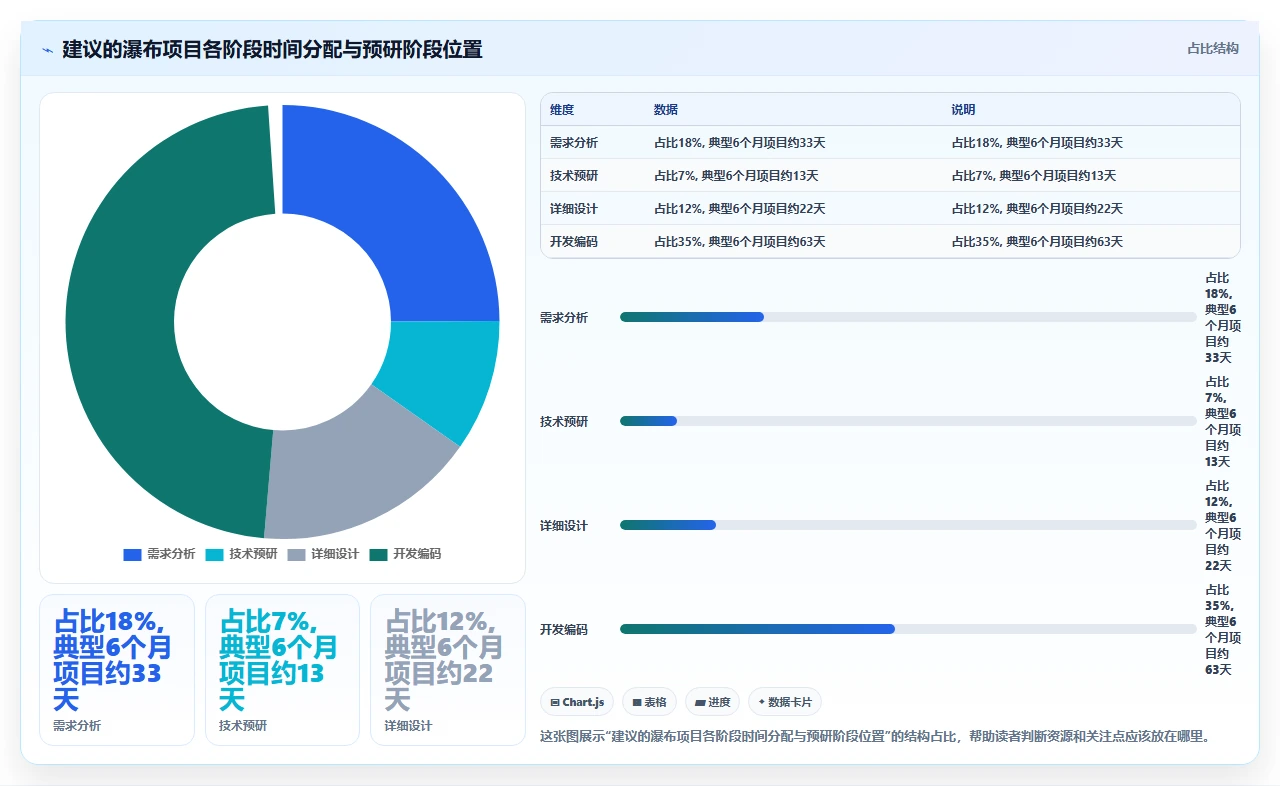Open the 技术预研 data card
The height and width of the screenshot is (786, 1280).
282,670
